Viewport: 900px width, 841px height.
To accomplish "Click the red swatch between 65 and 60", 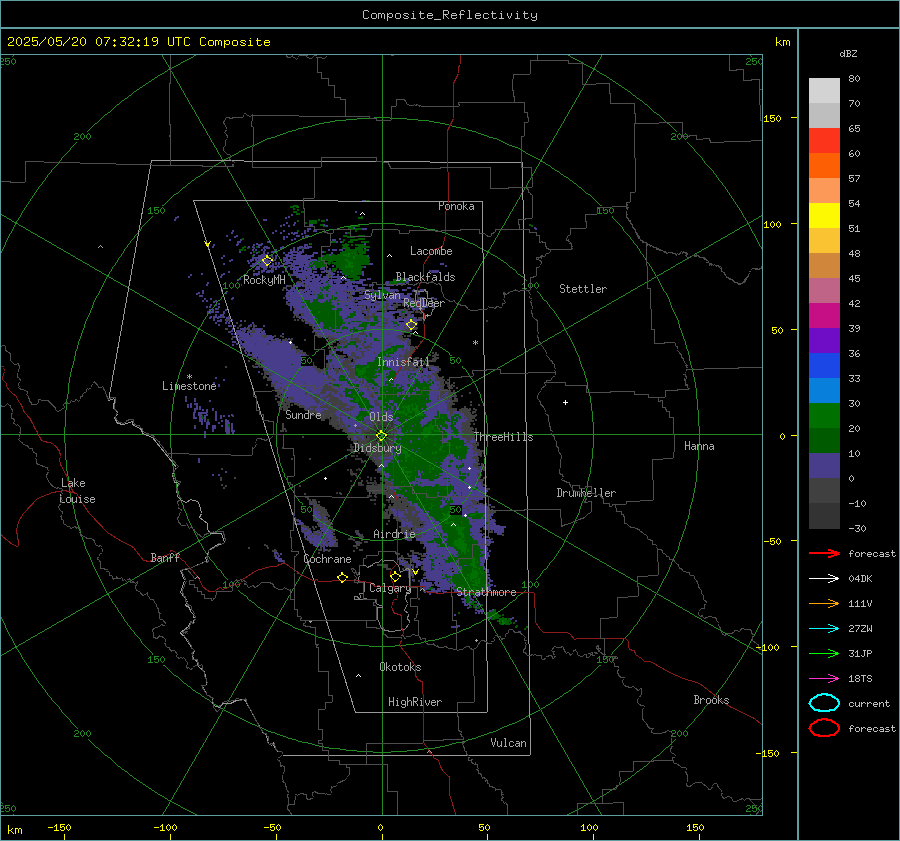I will click(824, 141).
